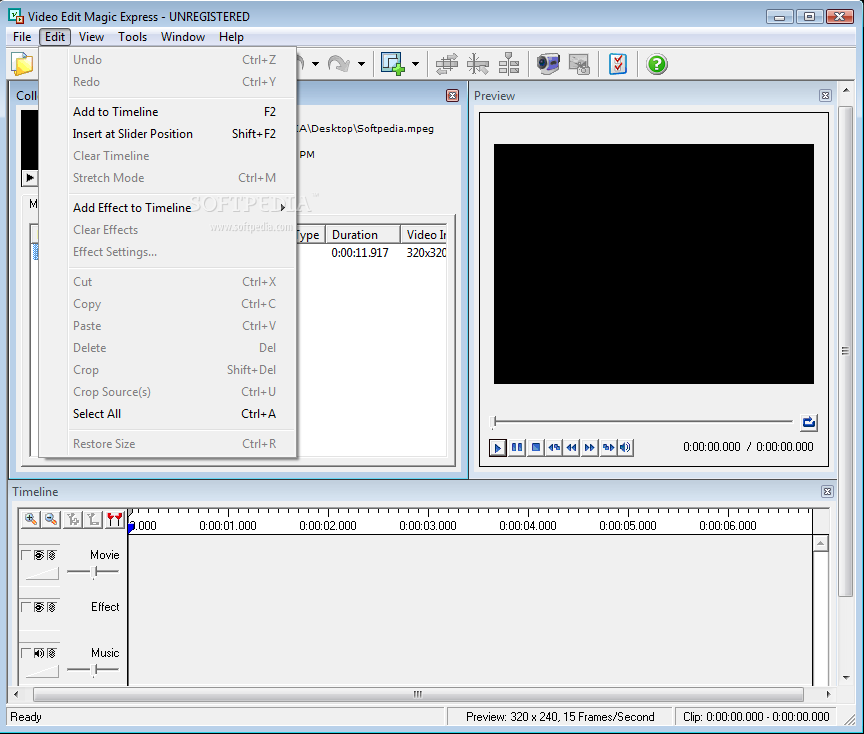
Task: Click the stretch mode toolbar icon
Action: [x=447, y=64]
